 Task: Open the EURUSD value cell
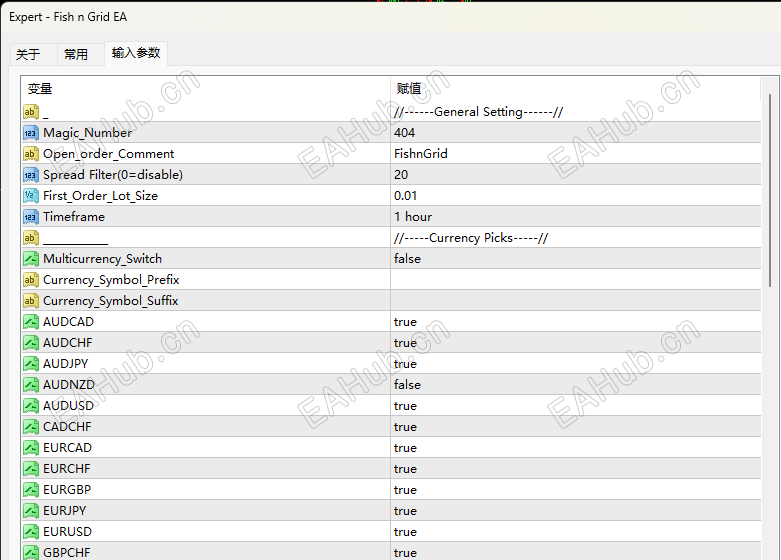coord(576,532)
